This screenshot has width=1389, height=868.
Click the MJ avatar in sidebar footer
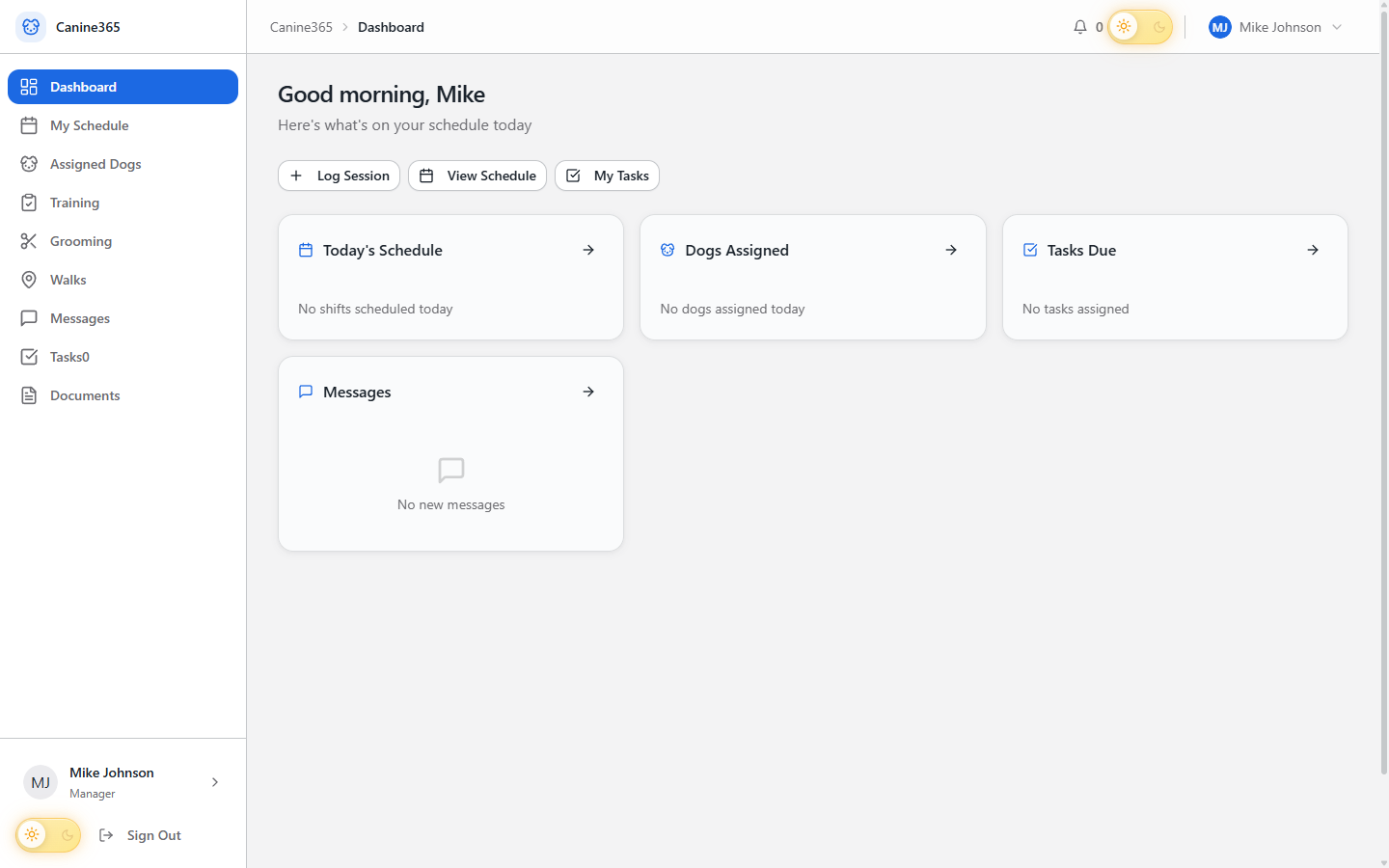(x=41, y=782)
